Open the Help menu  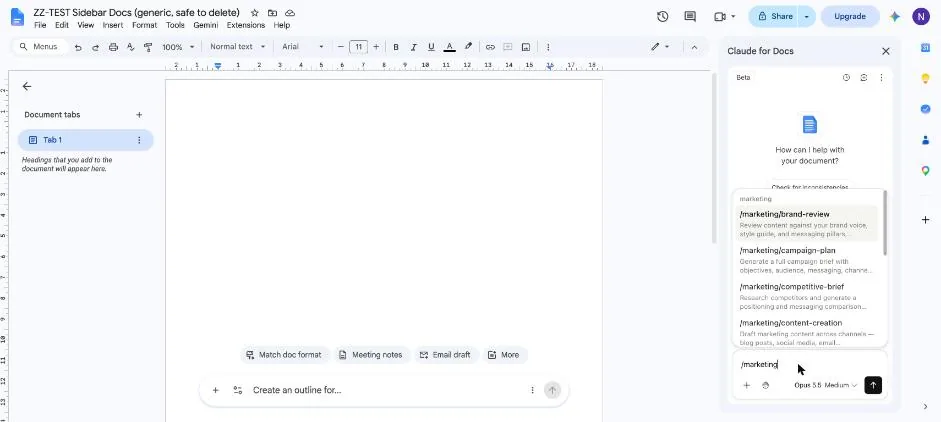coord(281,25)
